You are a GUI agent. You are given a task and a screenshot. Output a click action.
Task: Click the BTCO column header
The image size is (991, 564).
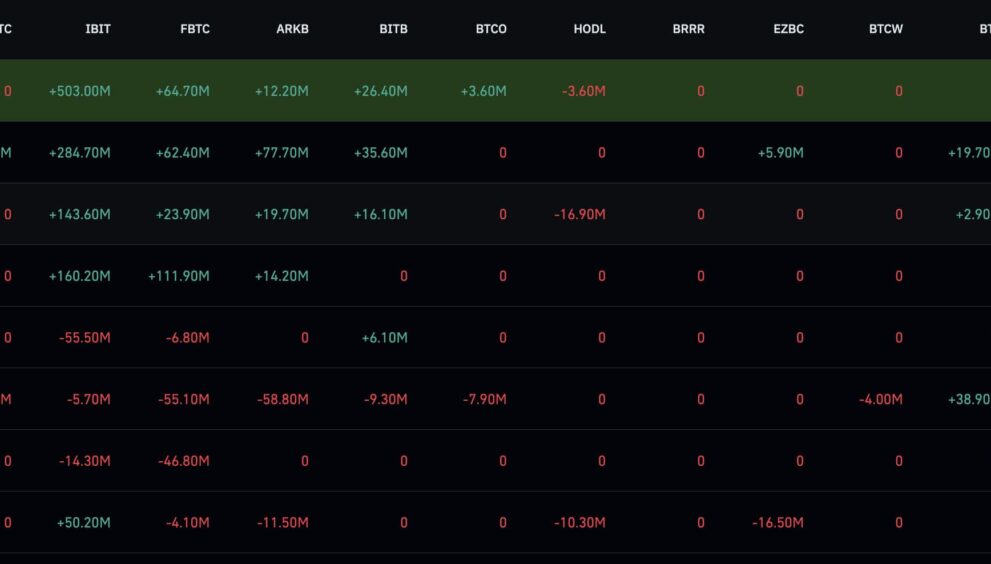pos(491,29)
